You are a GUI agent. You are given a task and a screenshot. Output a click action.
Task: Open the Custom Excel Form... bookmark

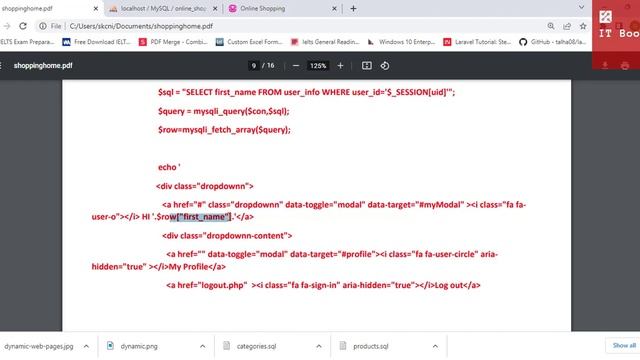pyautogui.click(x=249, y=42)
